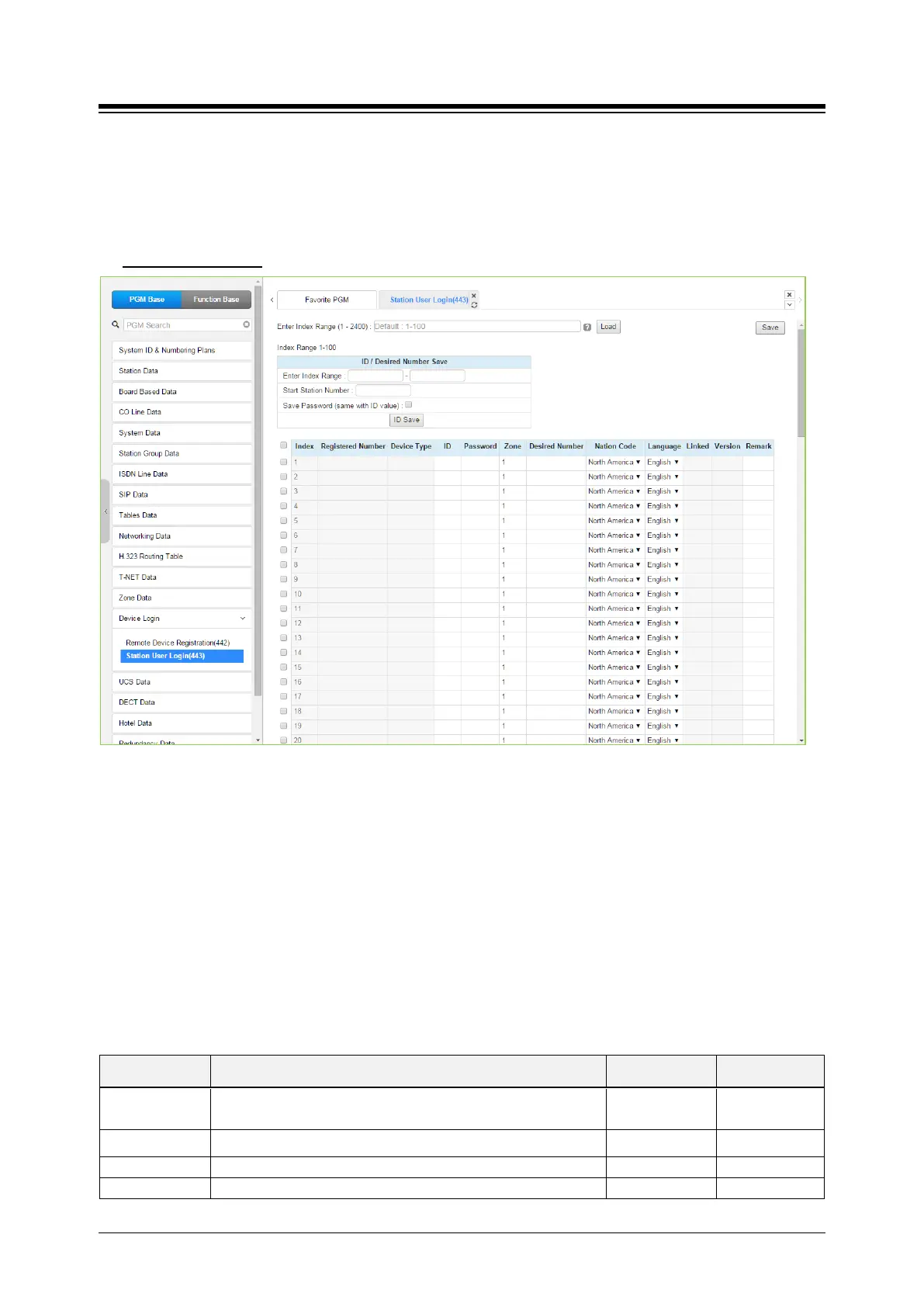Open Tables Data menu
The width and height of the screenshot is (924, 1307).
pos(182,515)
